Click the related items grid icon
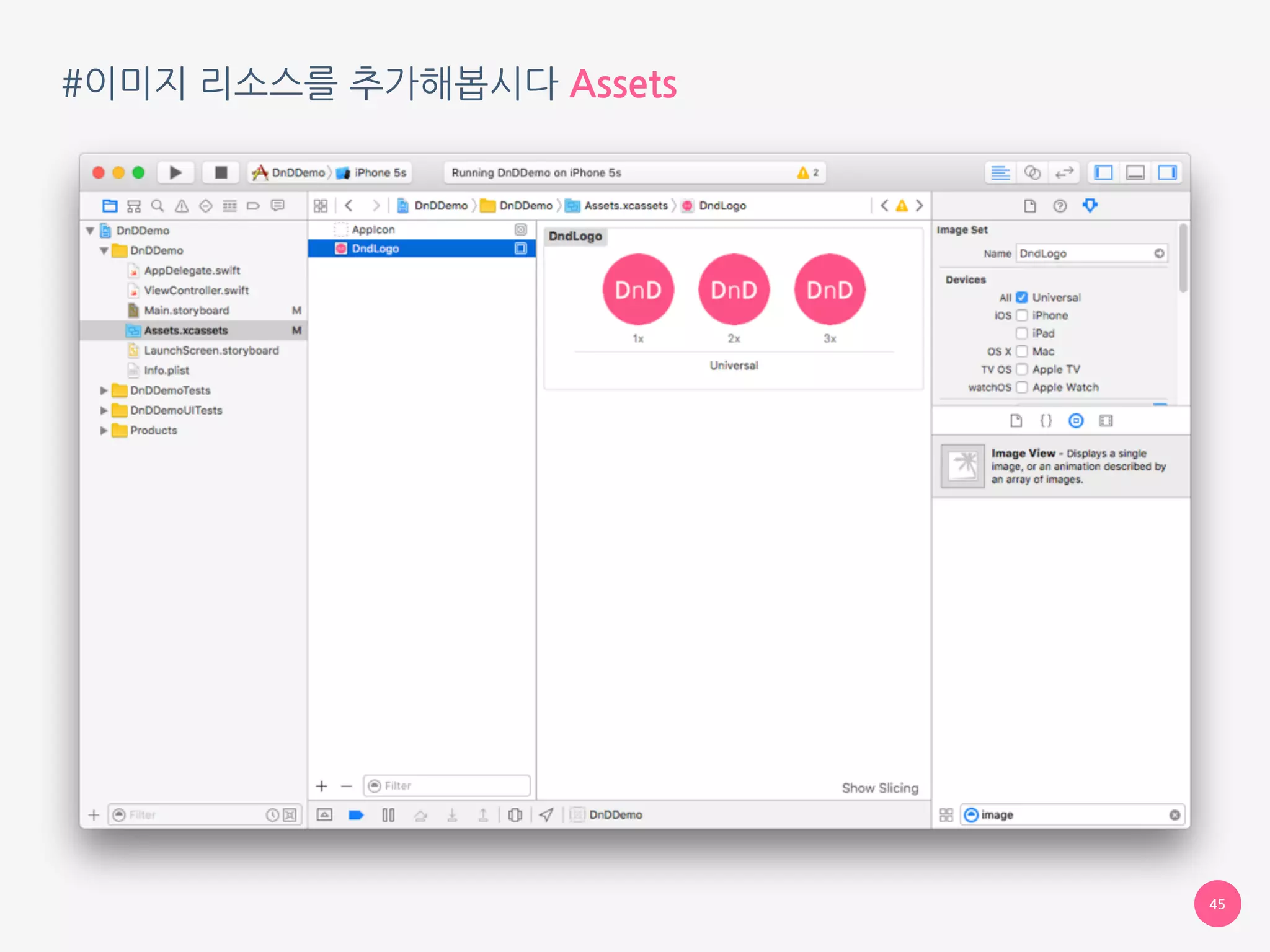 [321, 206]
